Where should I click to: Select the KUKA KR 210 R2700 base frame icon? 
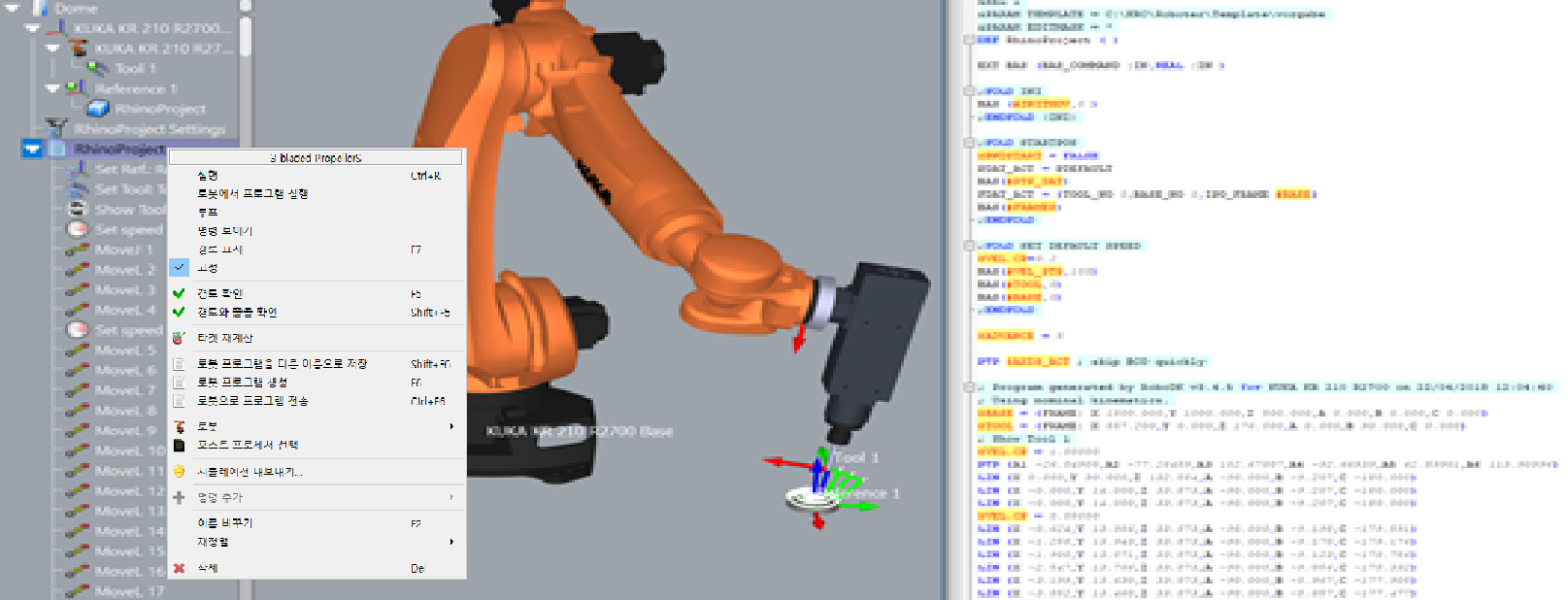point(57,27)
